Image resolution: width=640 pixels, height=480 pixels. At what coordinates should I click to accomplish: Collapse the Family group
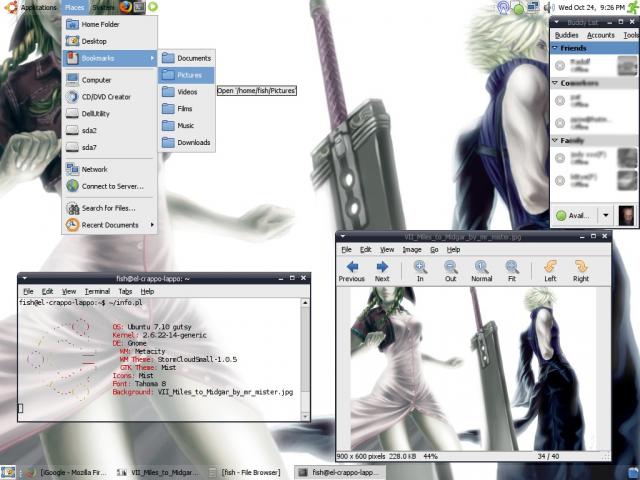[x=555, y=140]
